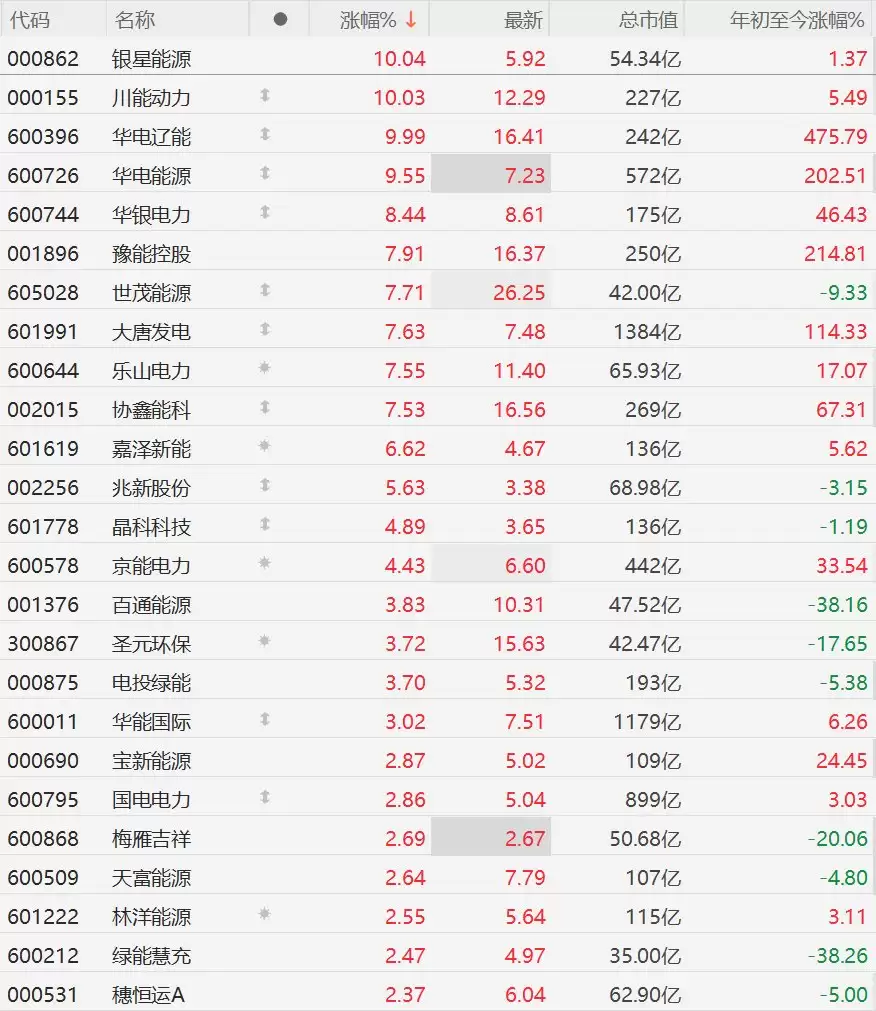The width and height of the screenshot is (876, 1011).
Task: Open the 华电辽能 stock name
Action: (x=151, y=137)
